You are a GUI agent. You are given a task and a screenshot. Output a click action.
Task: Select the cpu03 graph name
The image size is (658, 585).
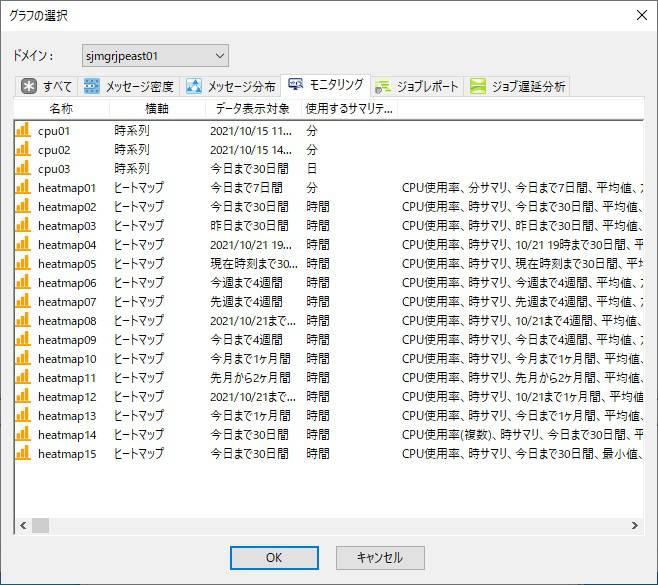[54, 169]
